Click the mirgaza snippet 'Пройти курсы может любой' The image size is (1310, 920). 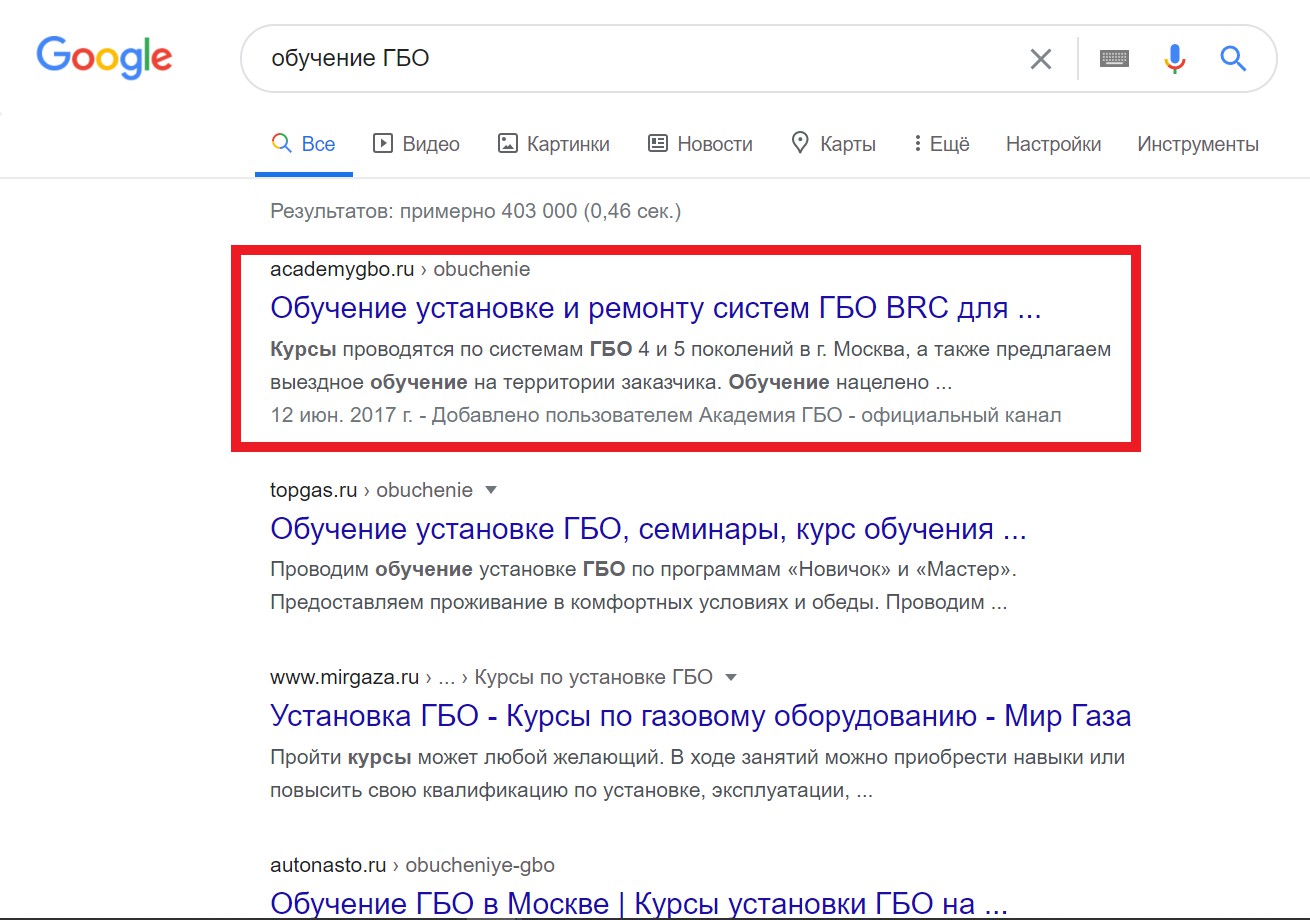coord(698,774)
